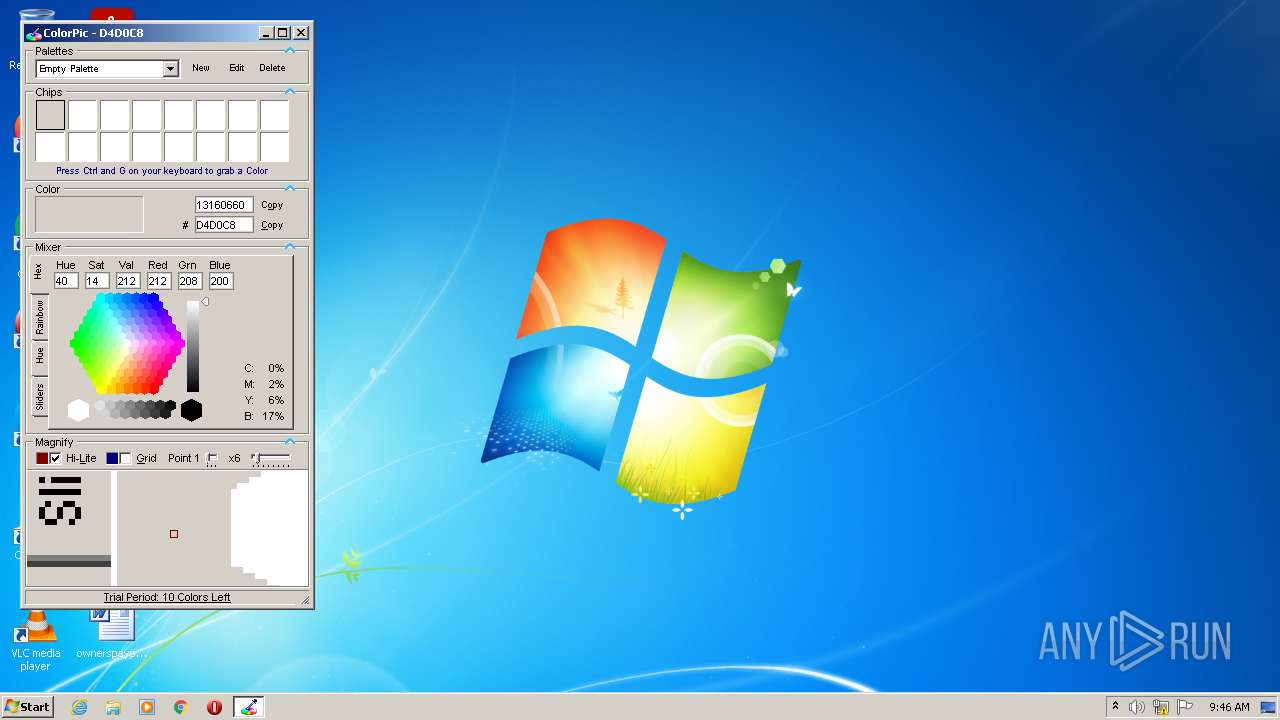
Task: Click the Blue value field
Action: [x=220, y=281]
